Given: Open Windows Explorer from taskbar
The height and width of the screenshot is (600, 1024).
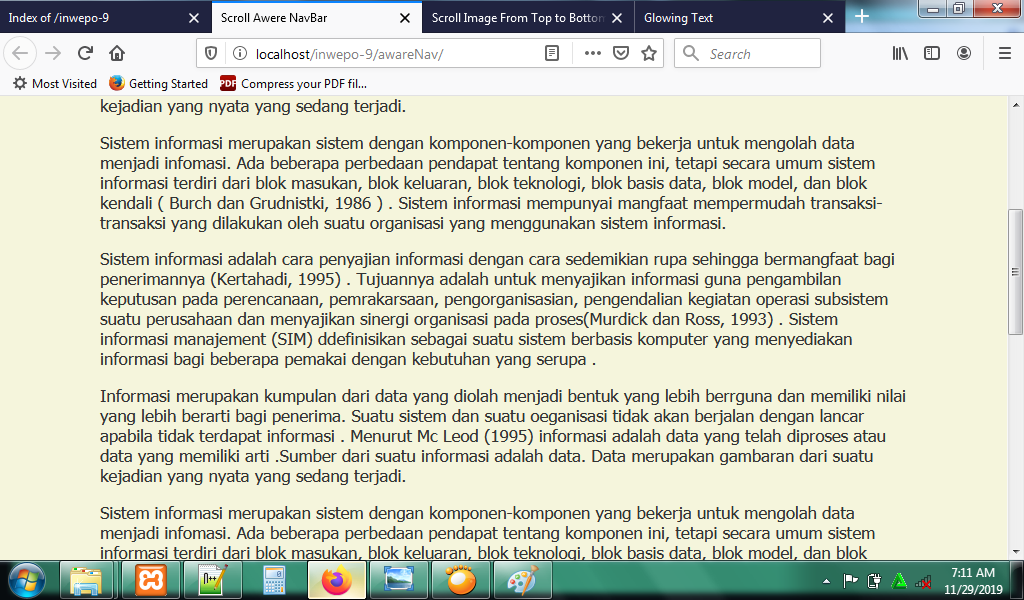Looking at the screenshot, I should [x=86, y=580].
